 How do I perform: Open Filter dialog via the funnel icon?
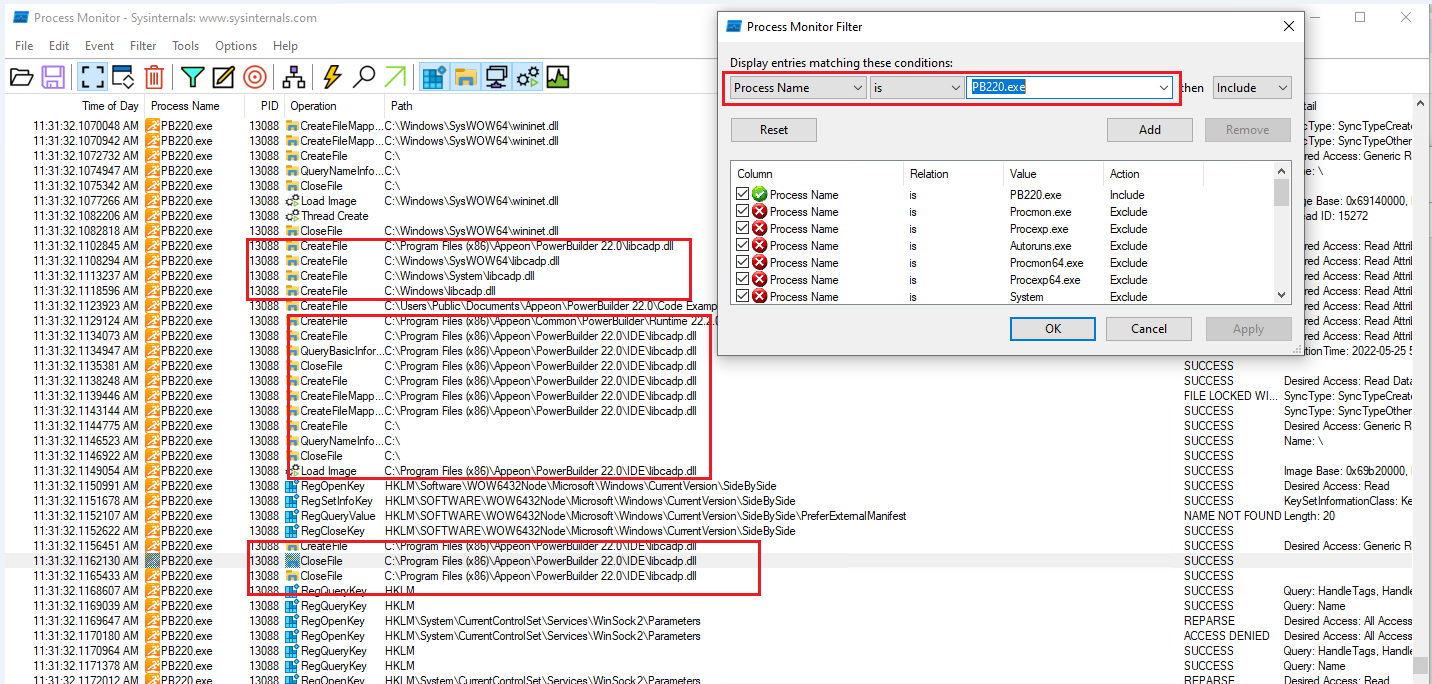(x=192, y=76)
